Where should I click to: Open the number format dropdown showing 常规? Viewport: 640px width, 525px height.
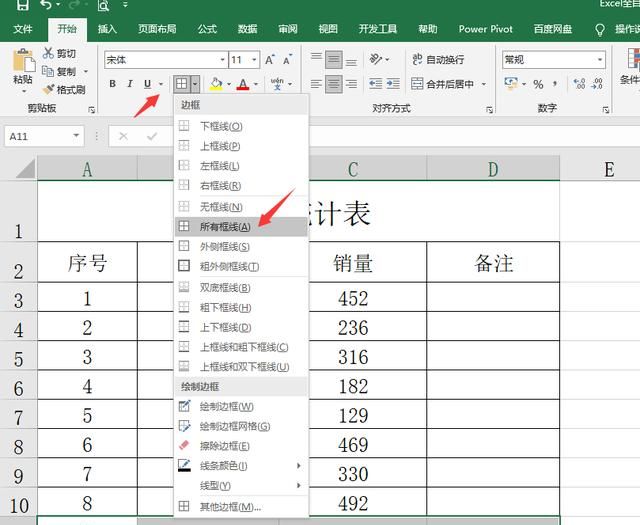click(600, 60)
